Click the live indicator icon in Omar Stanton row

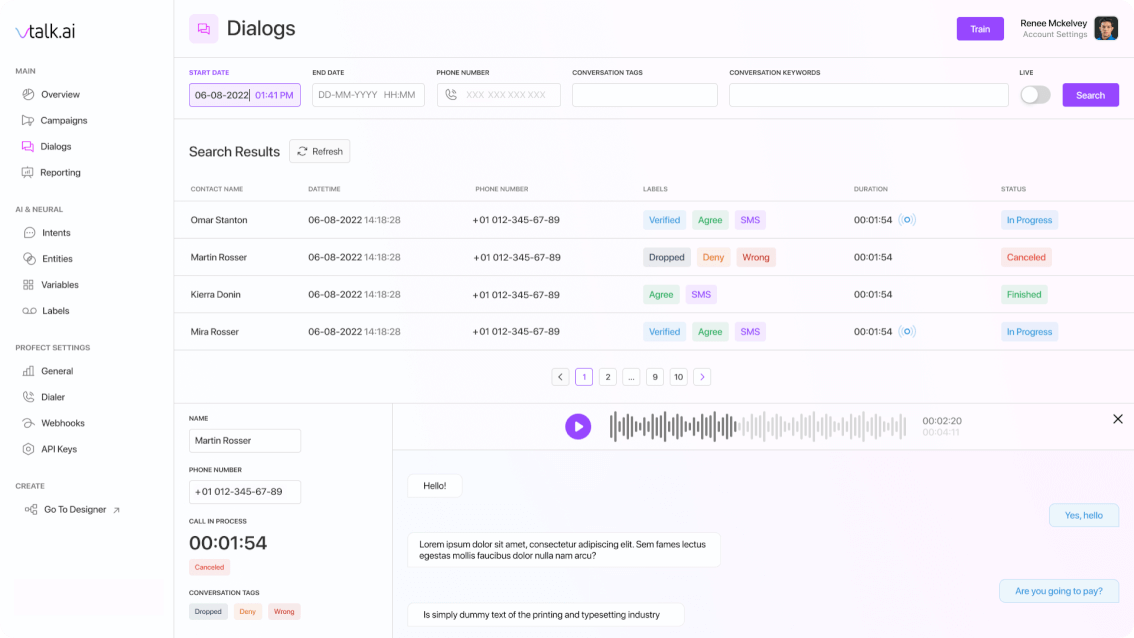point(907,220)
